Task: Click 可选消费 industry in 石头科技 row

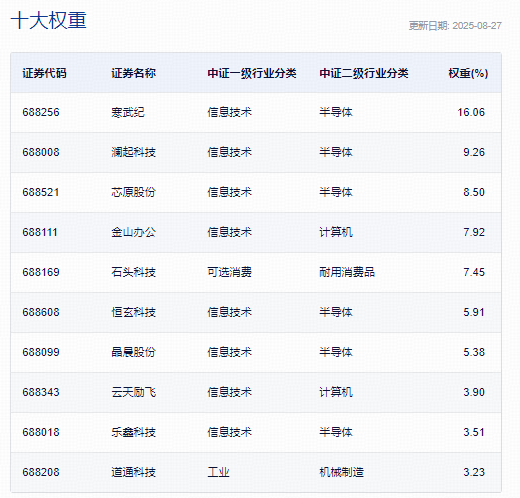Action: [x=229, y=272]
